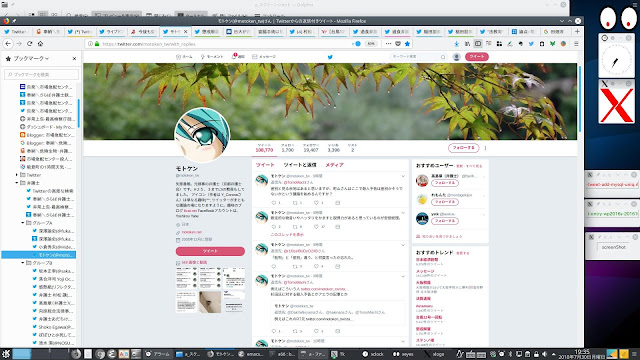Click zoom level 80% badge
The image size is (640, 360).
coord(371,44)
